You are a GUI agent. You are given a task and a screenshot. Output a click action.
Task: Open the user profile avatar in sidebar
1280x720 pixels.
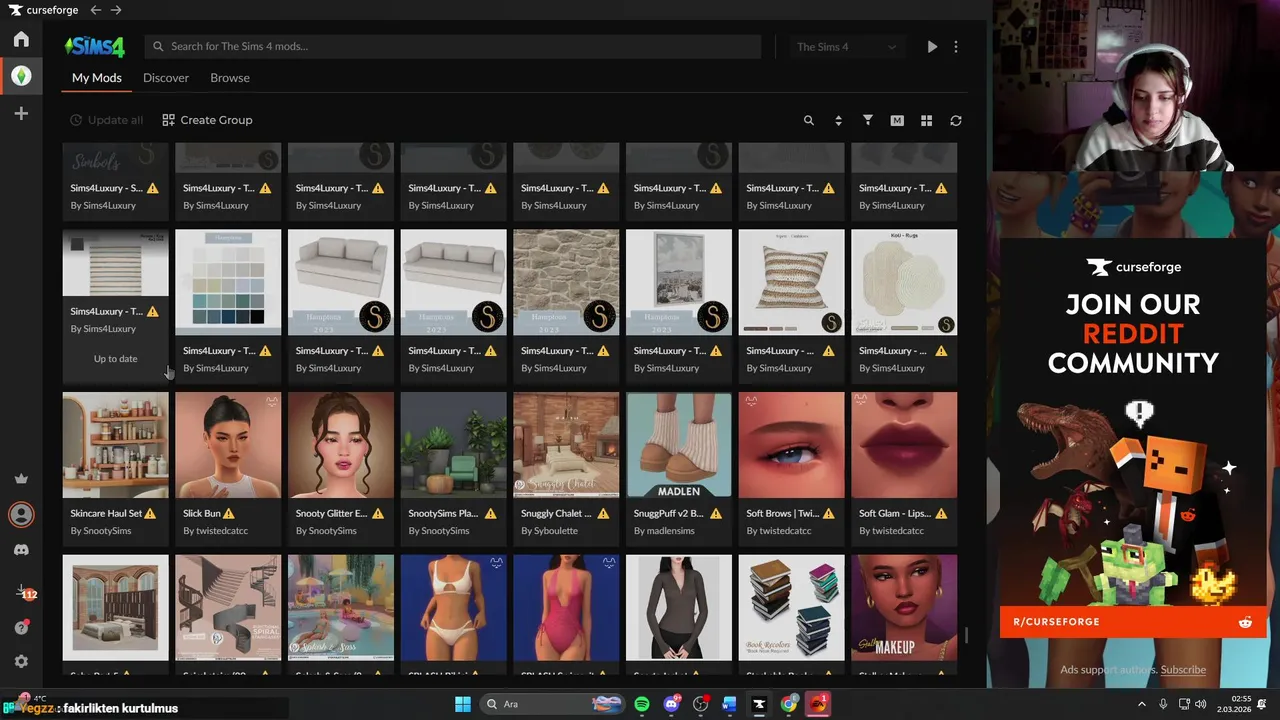[x=21, y=515]
